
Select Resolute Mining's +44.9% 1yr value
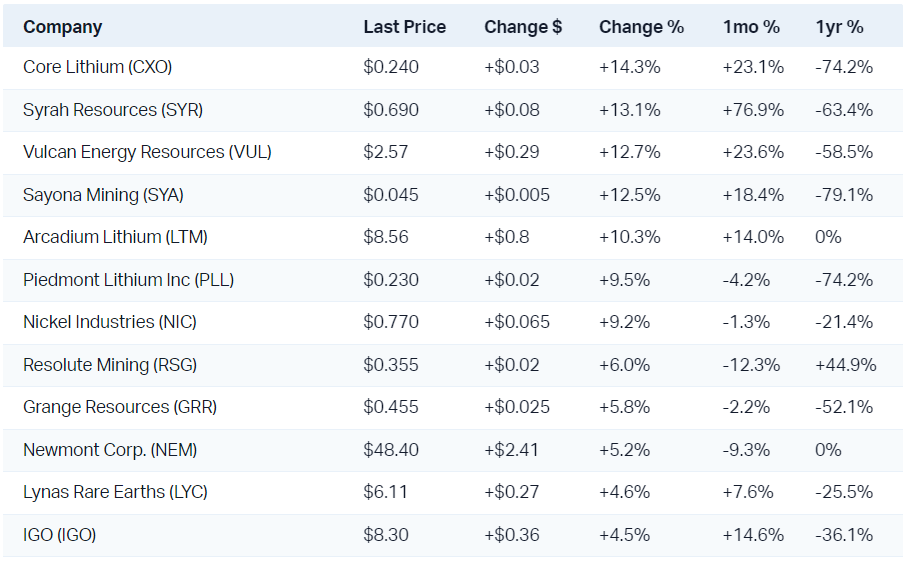coord(845,365)
